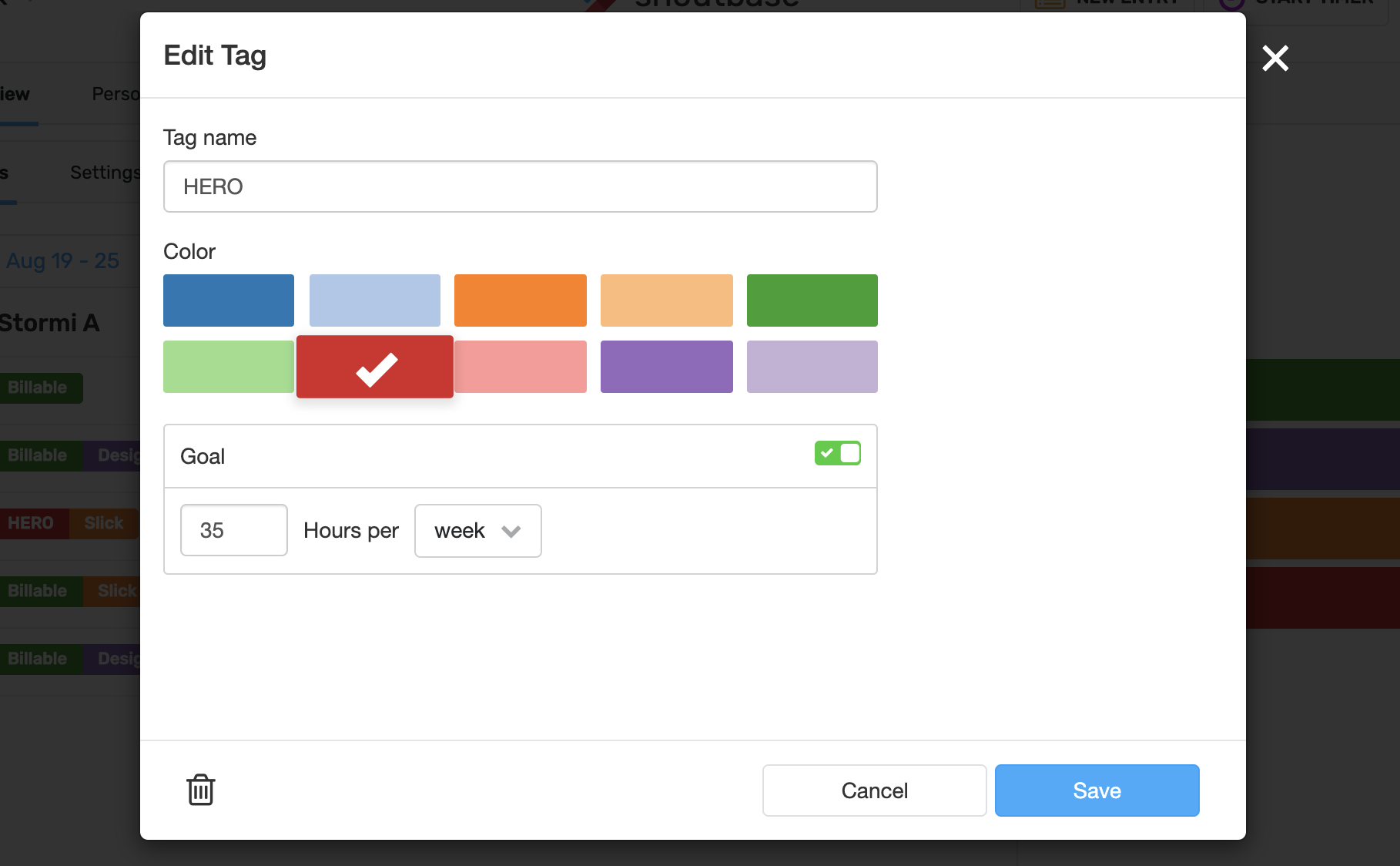
Task: Choose the peach color swatch
Action: pos(667,300)
